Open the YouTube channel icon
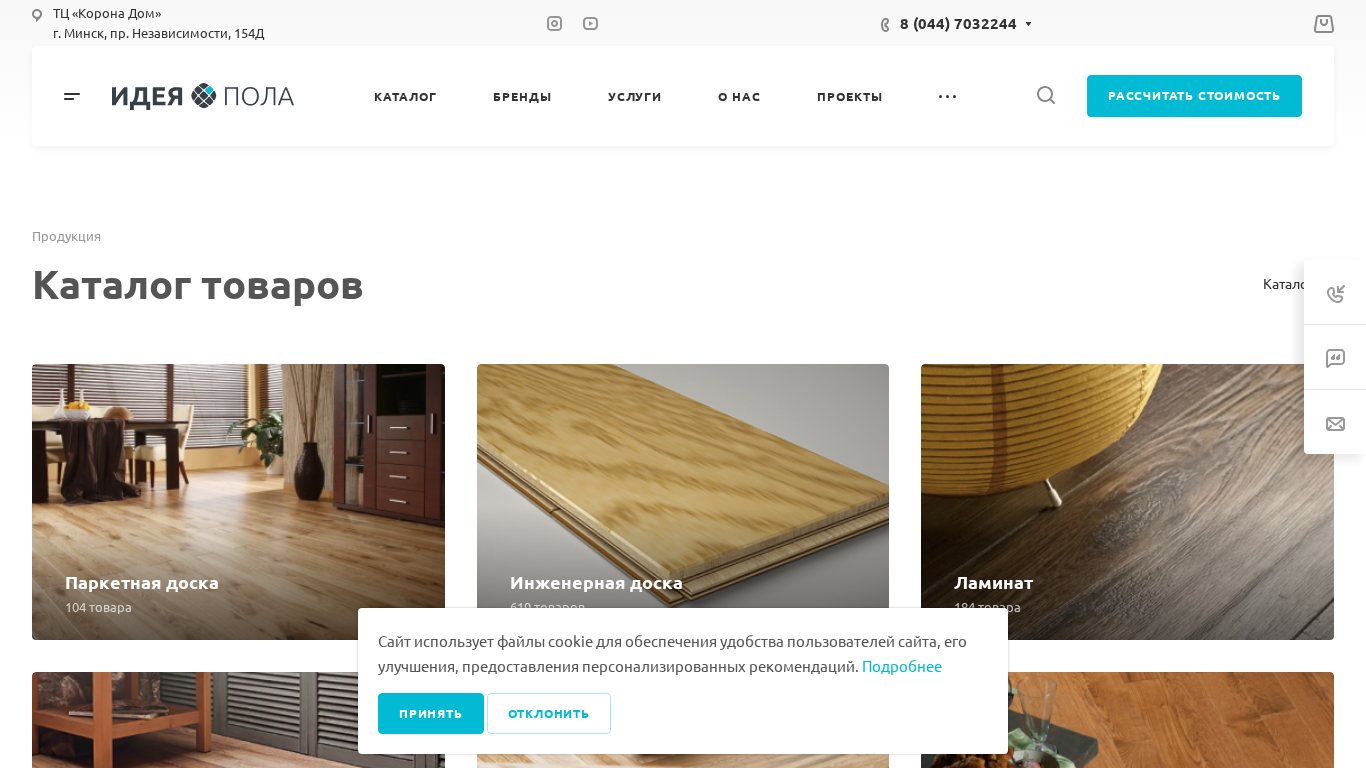 (x=590, y=23)
